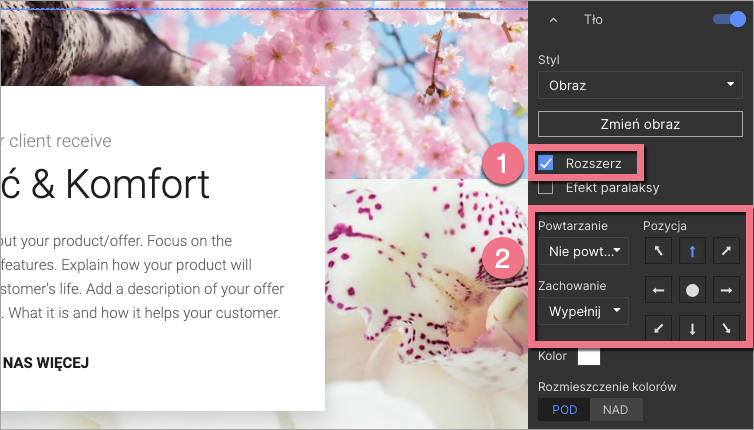Expand the Powtarzanie dropdown
The image size is (754, 430).
(584, 250)
